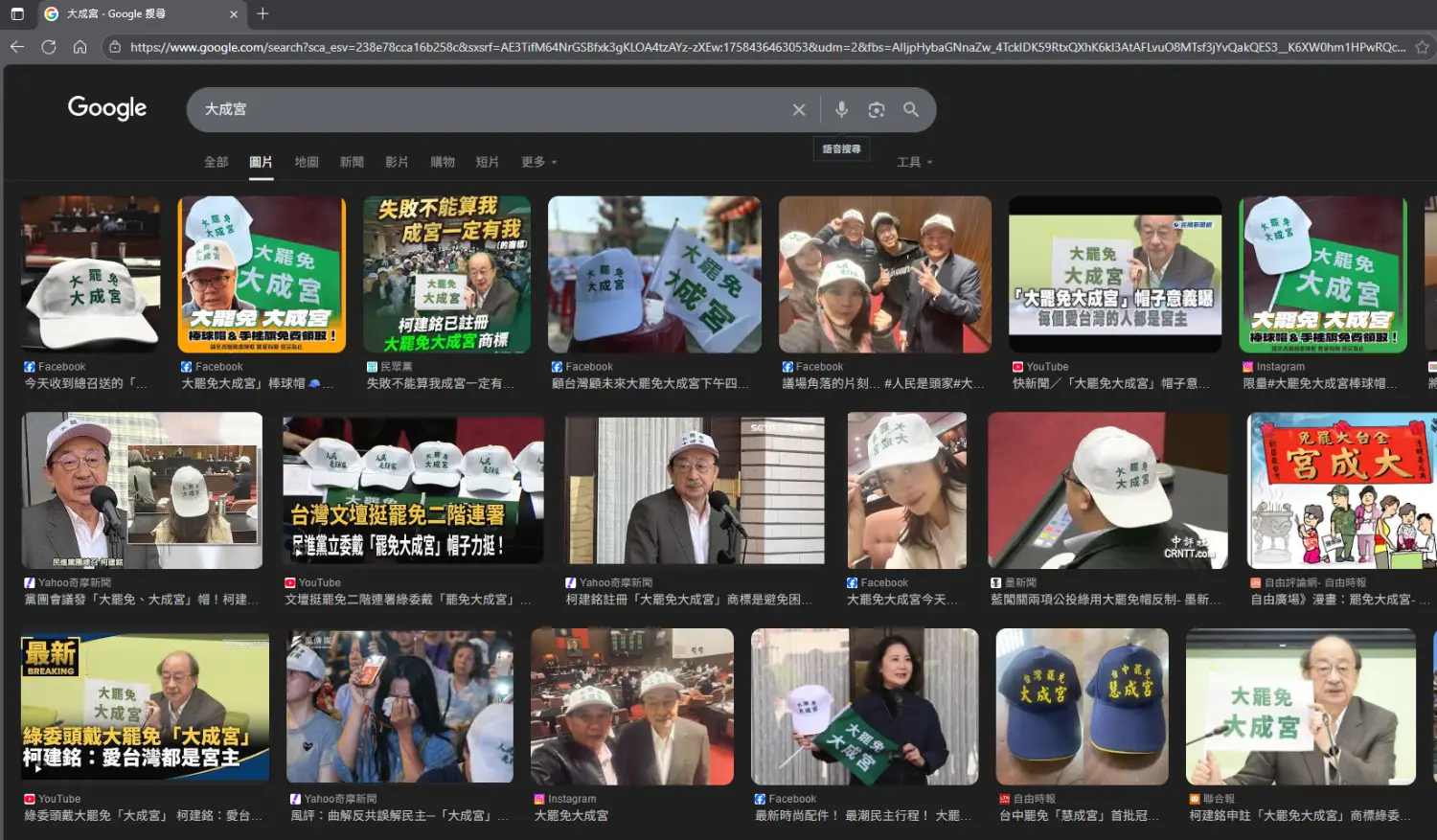Reload the page
The image size is (1437, 840).
pyautogui.click(x=49, y=47)
